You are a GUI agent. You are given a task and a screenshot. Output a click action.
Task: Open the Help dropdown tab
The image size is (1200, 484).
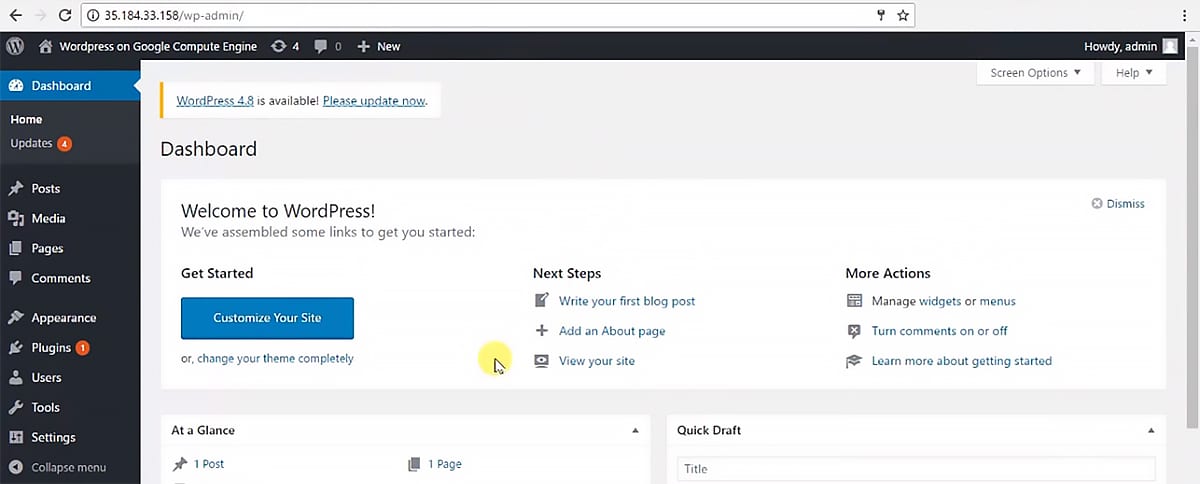coord(1134,73)
